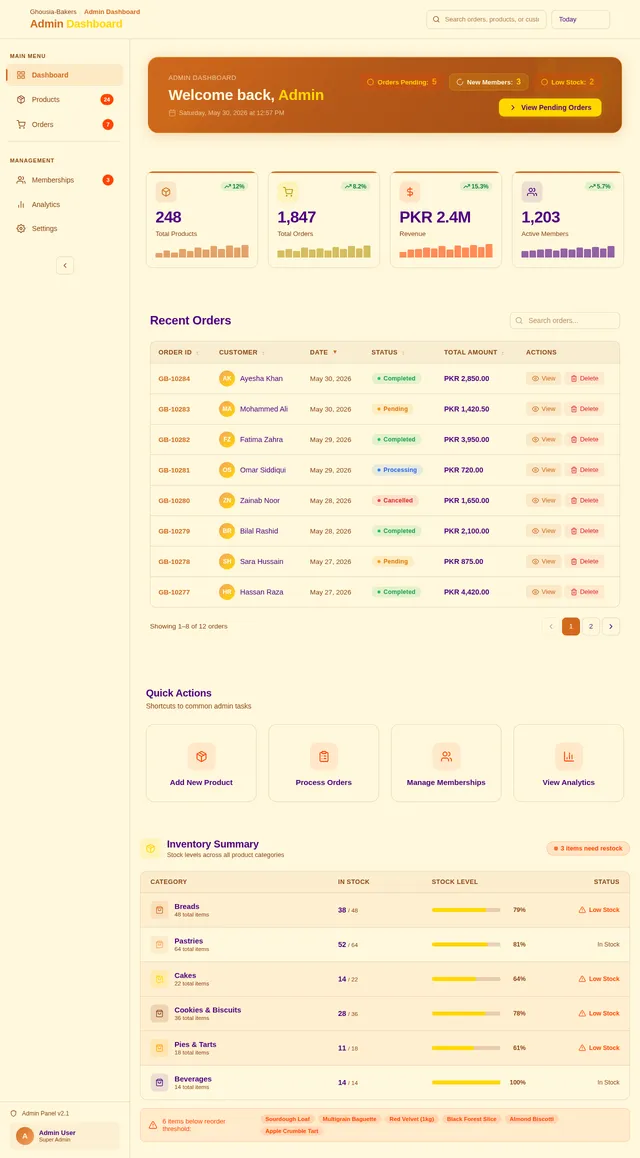Click the Breads stock level bar
The height and width of the screenshot is (1158, 640).
point(466,910)
